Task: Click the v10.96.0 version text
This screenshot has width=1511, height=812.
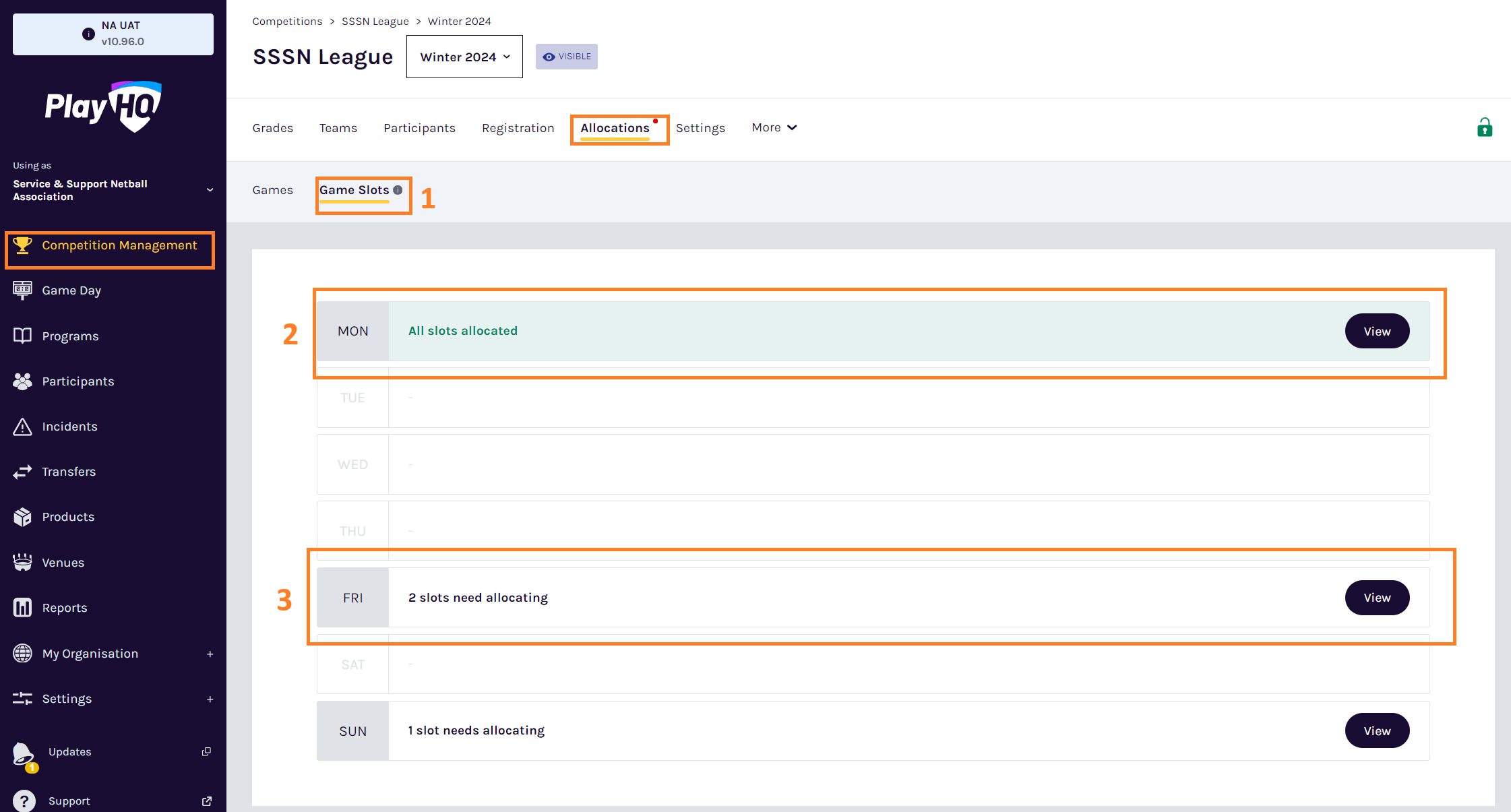Action: 123,42
